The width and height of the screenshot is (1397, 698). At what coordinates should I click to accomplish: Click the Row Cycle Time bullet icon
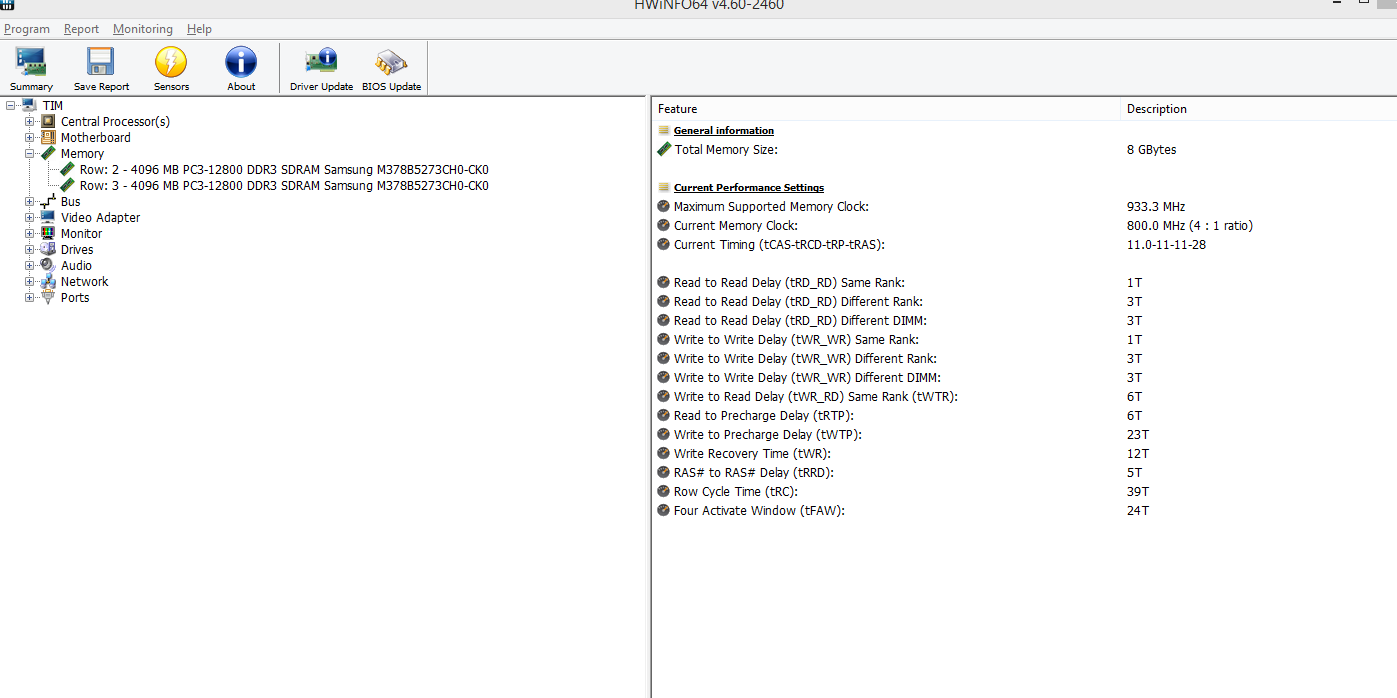[664, 491]
